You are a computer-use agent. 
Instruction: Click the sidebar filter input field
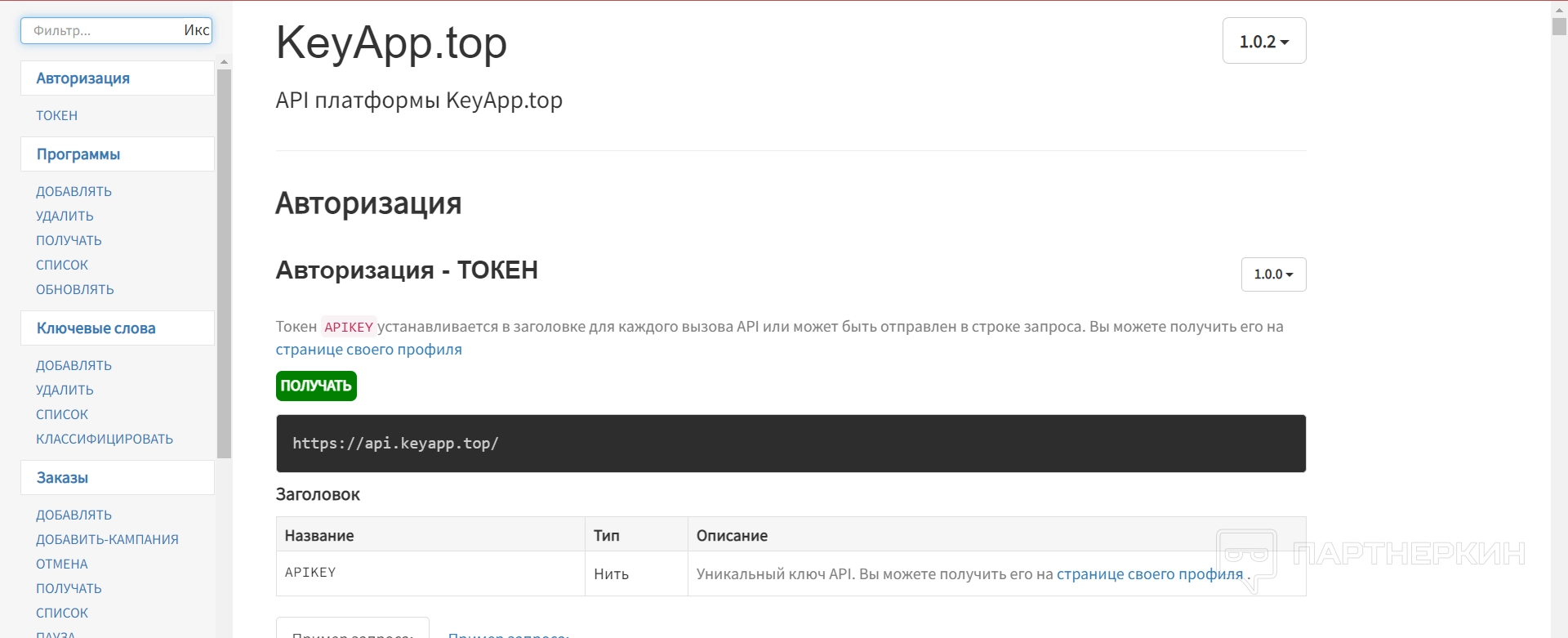click(x=116, y=30)
